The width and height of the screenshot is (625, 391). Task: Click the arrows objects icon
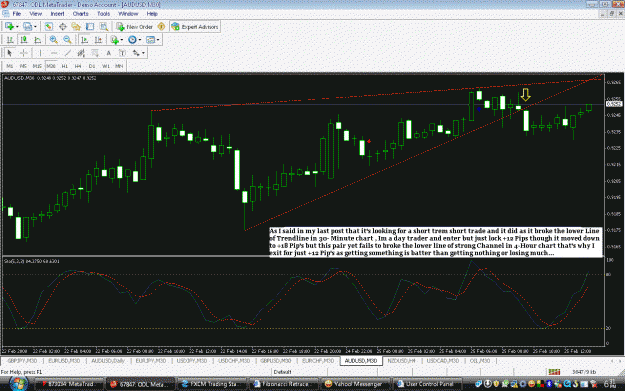click(136, 53)
